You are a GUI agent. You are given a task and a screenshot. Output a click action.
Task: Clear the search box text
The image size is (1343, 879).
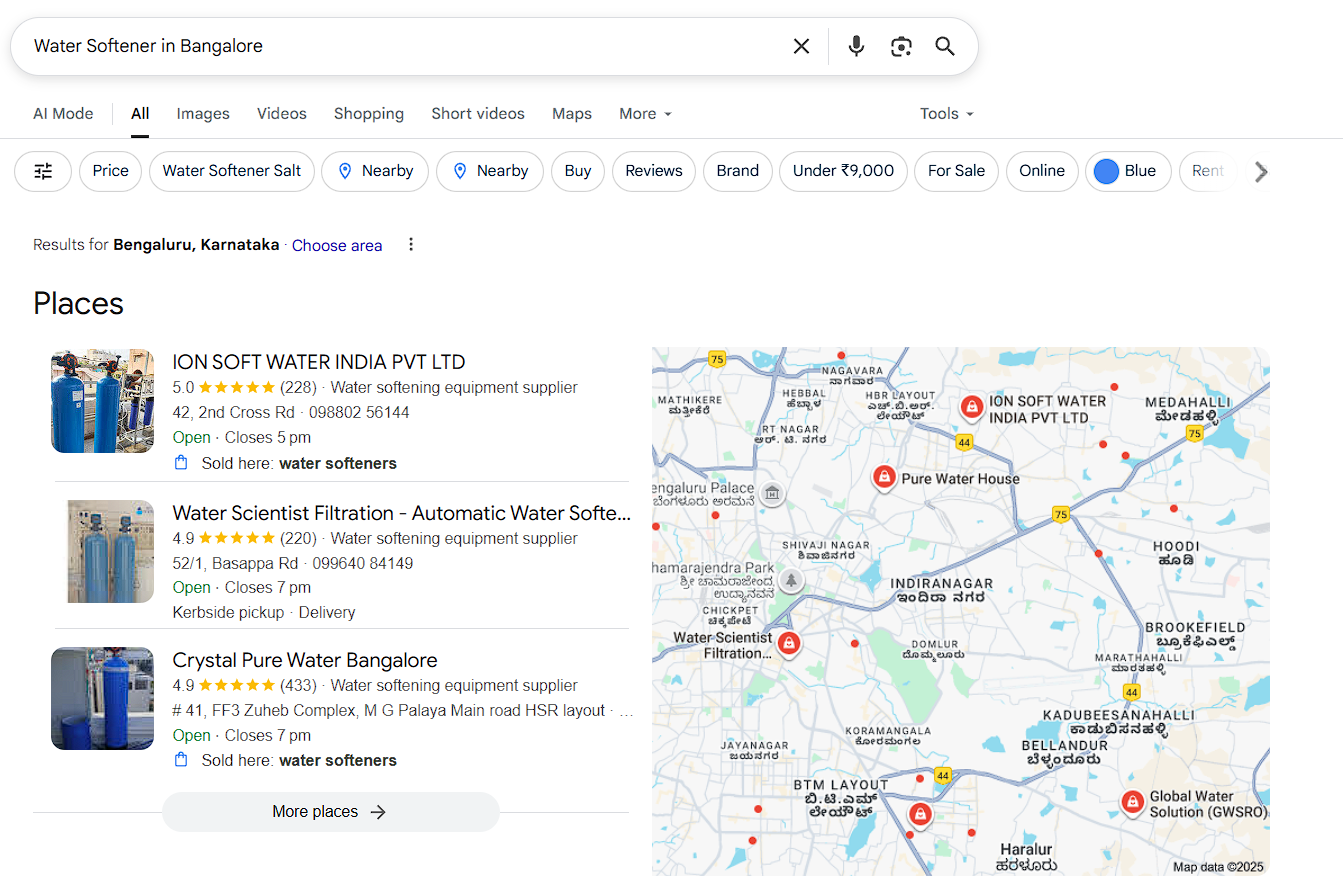pyautogui.click(x=801, y=46)
